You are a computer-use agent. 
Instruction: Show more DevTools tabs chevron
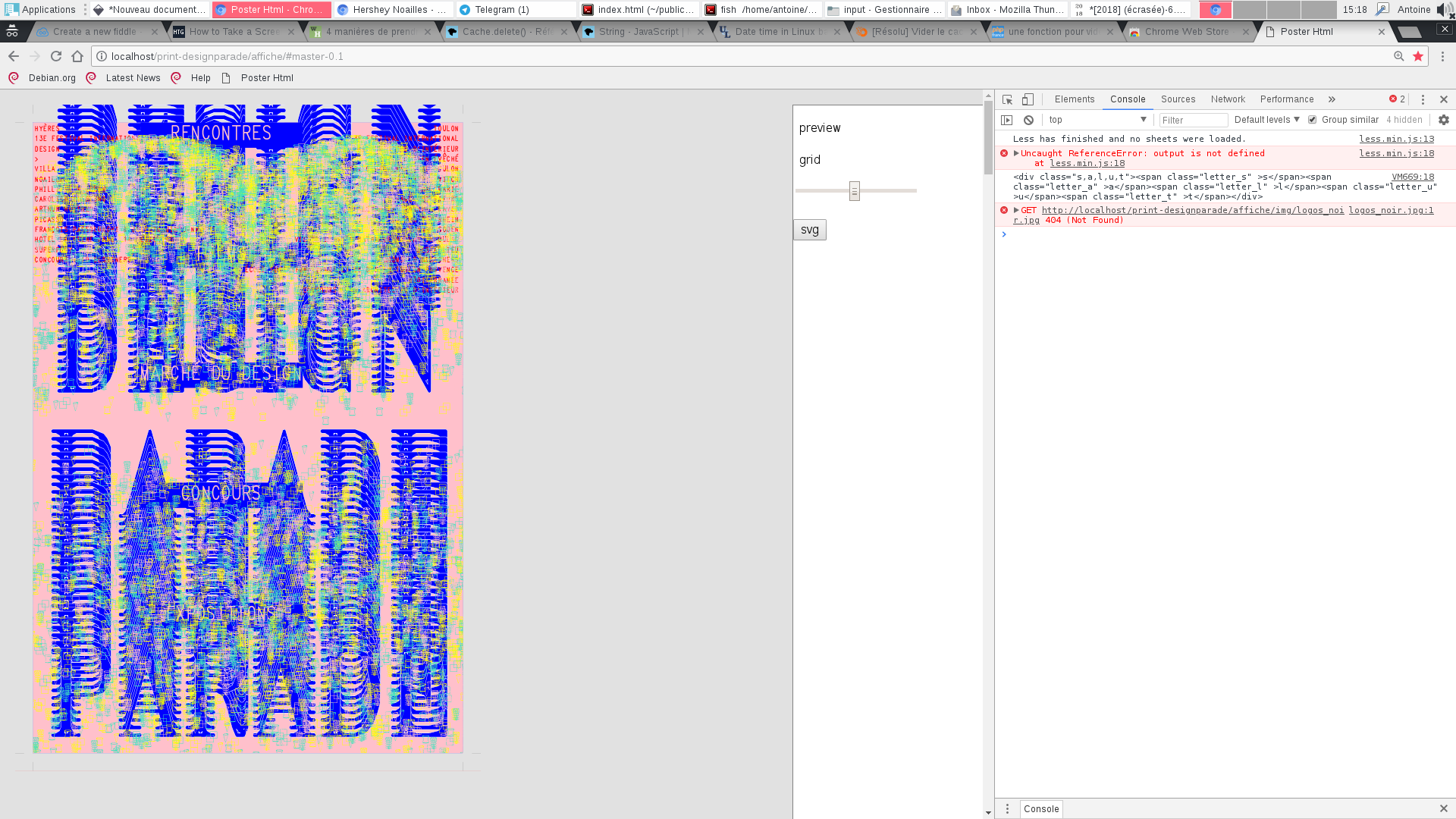[1332, 99]
